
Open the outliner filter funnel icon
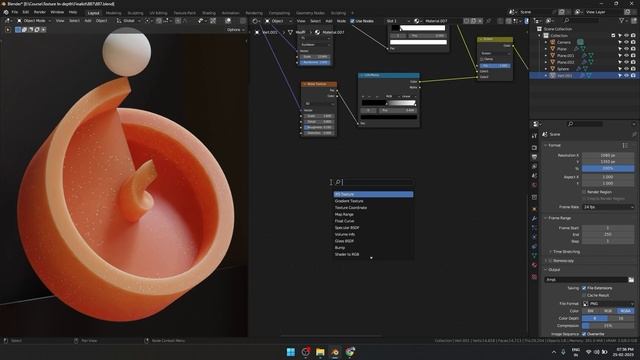(x=622, y=20)
